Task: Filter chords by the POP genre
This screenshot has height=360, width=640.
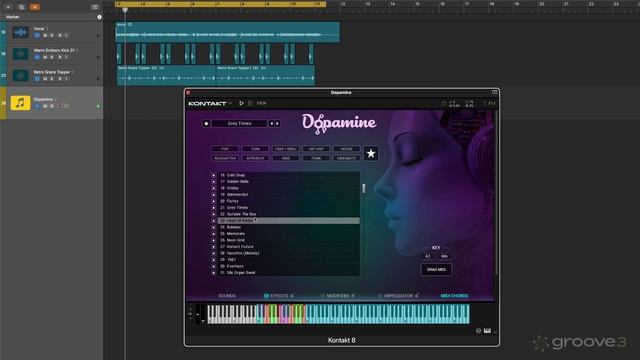Action: coord(225,149)
